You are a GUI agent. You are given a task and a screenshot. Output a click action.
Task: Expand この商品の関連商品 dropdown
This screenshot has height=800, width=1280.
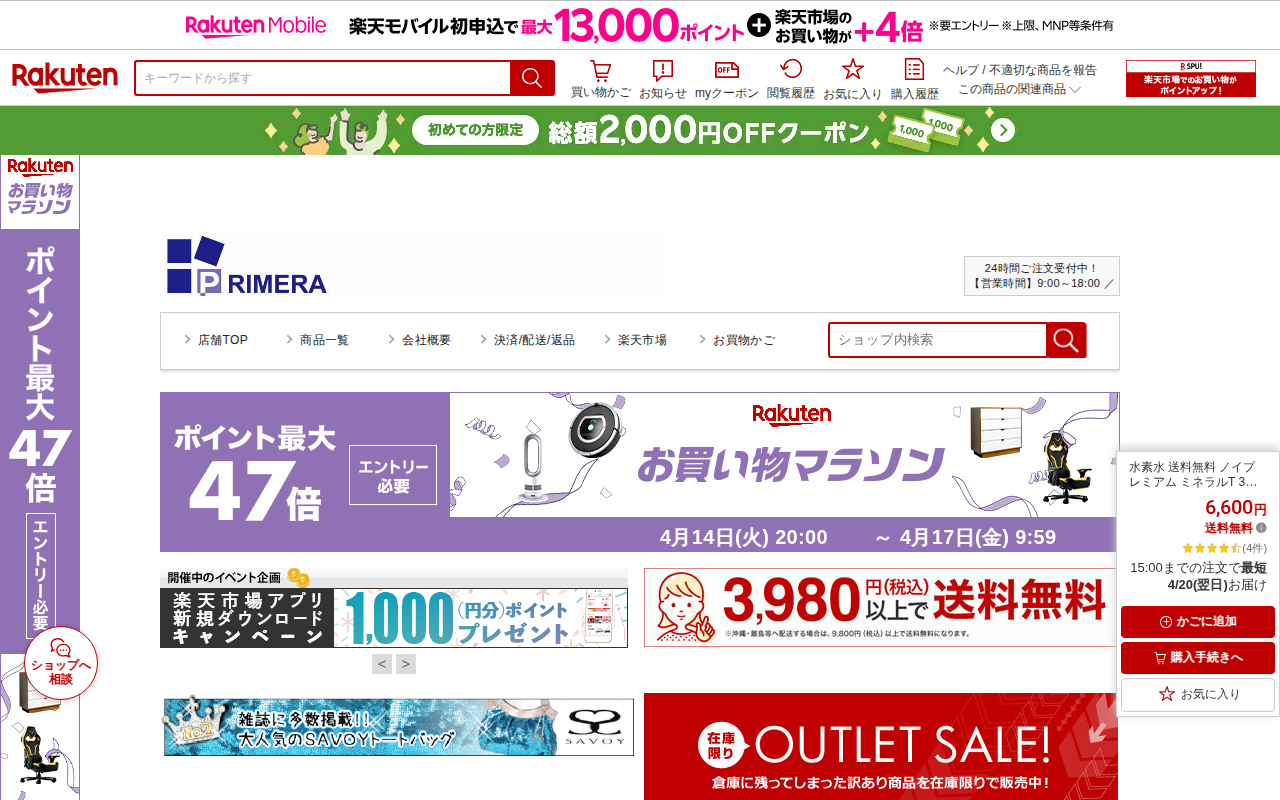pos(1019,89)
